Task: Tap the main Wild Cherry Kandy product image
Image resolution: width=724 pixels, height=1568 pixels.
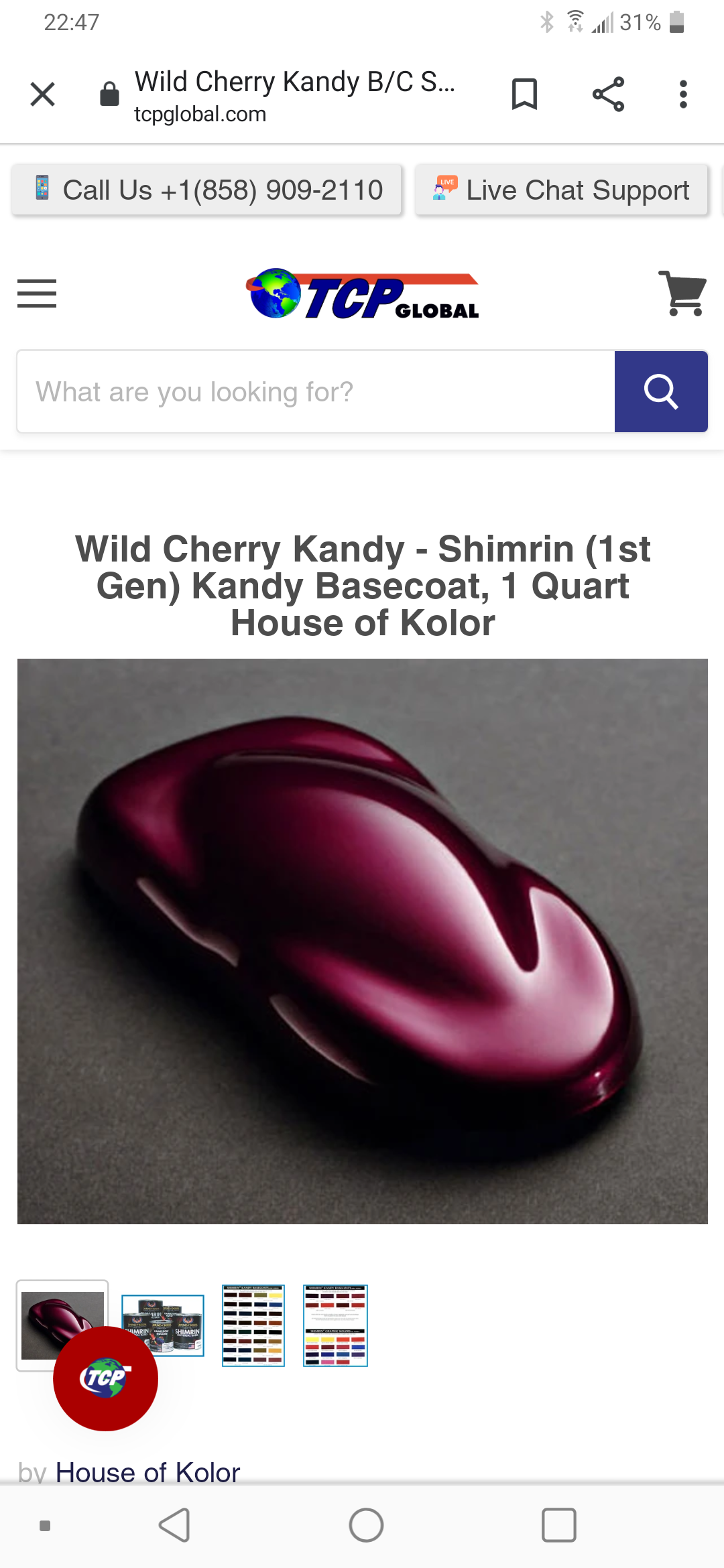Action: 363,941
